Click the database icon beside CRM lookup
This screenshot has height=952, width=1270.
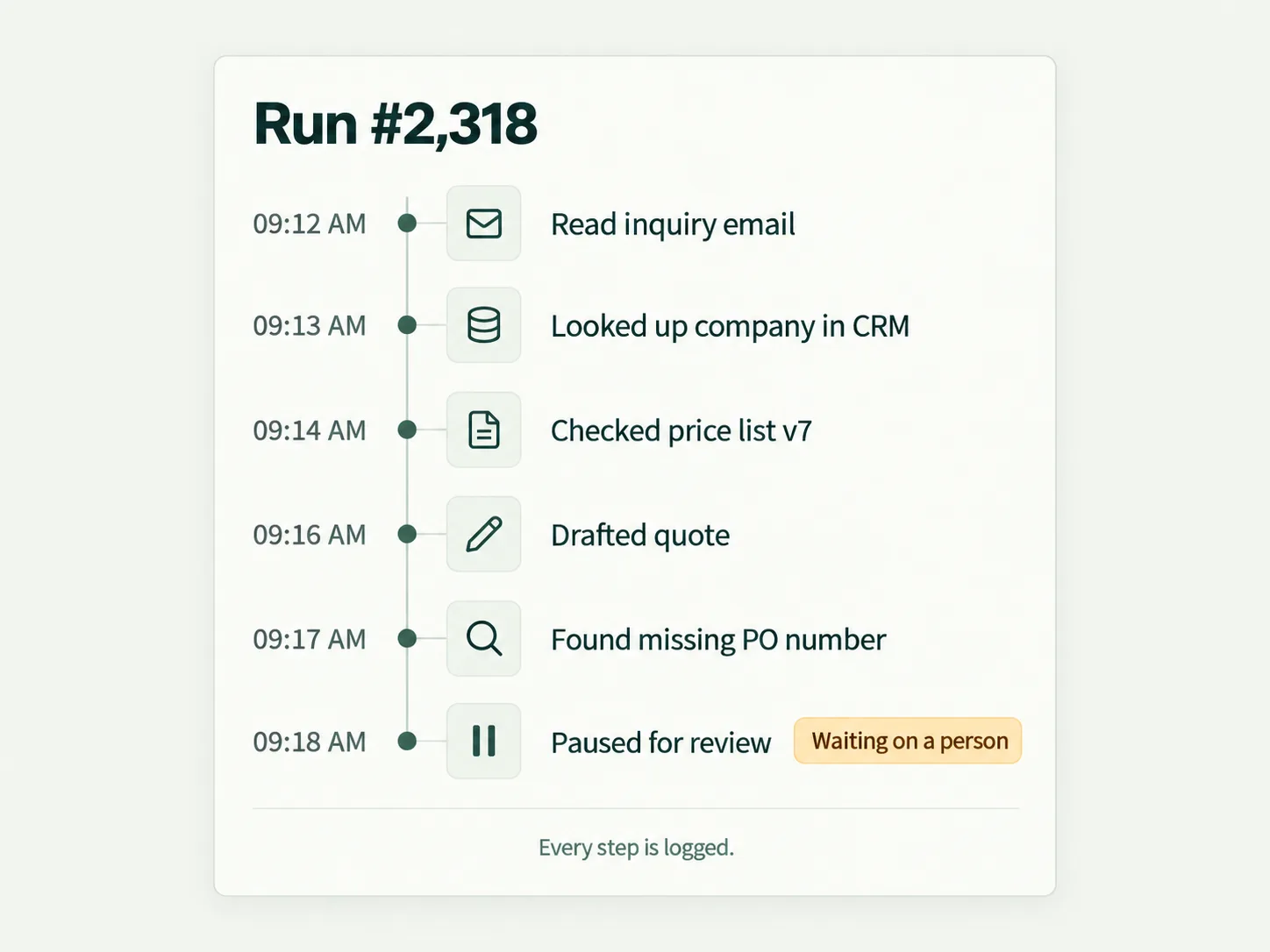484,325
